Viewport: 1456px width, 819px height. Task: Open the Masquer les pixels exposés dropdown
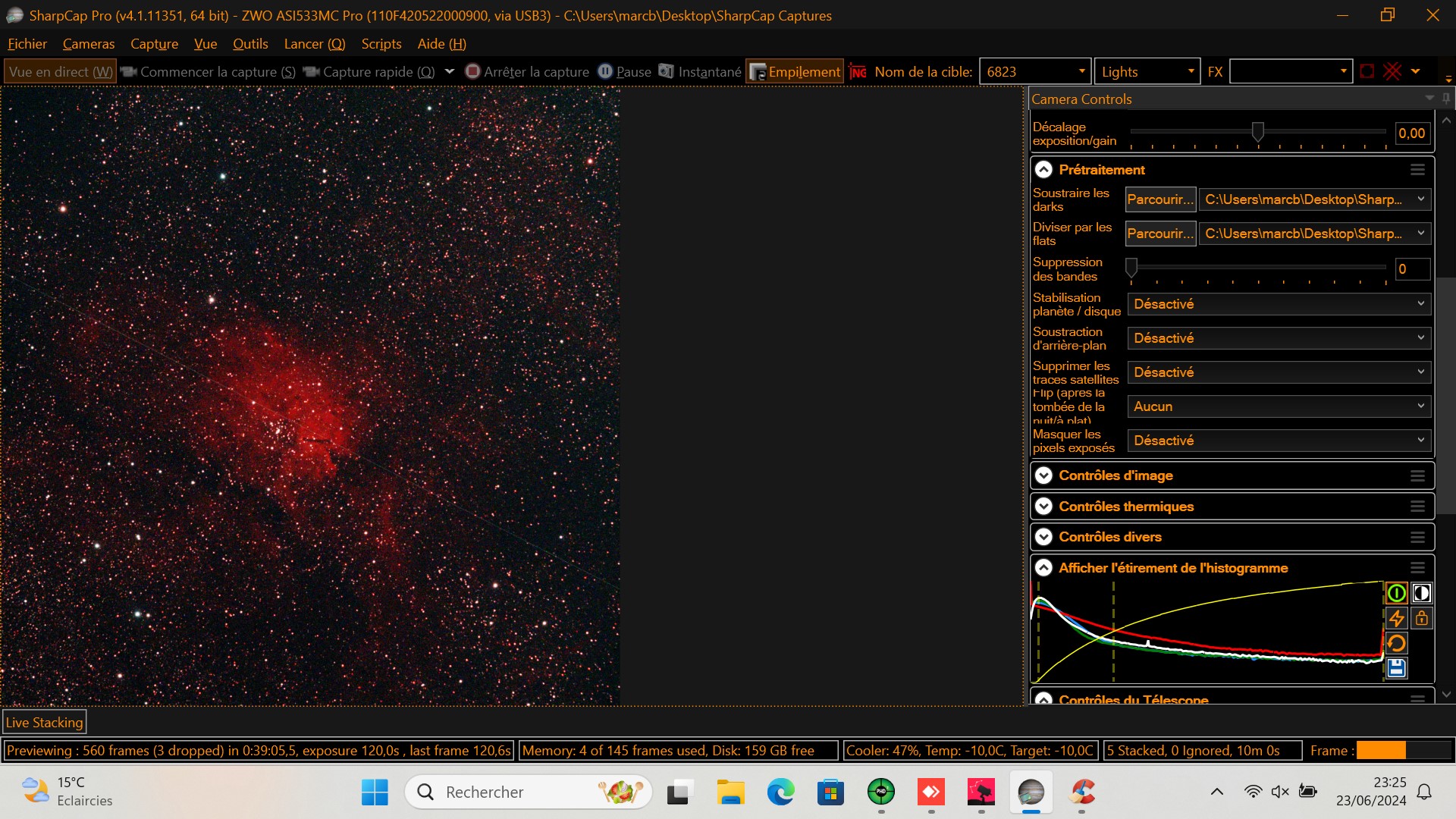[1279, 441]
